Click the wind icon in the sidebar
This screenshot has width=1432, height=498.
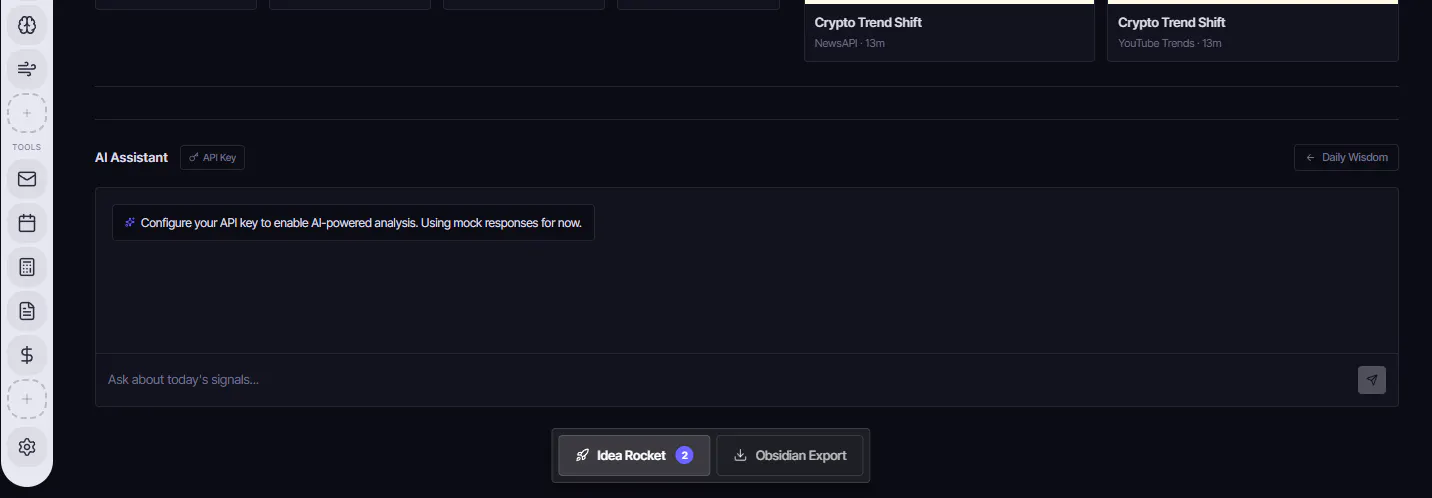tap(27, 69)
